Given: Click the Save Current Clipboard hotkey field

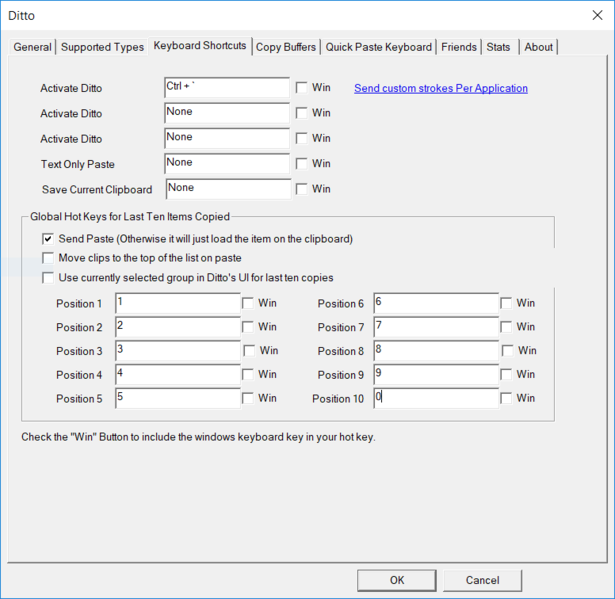Looking at the screenshot, I should pos(229,189).
